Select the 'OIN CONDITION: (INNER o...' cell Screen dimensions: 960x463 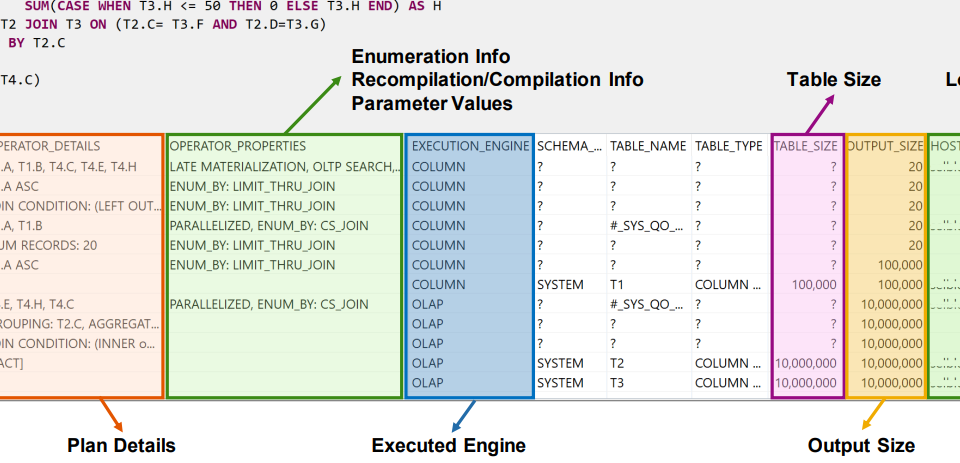click(78, 344)
